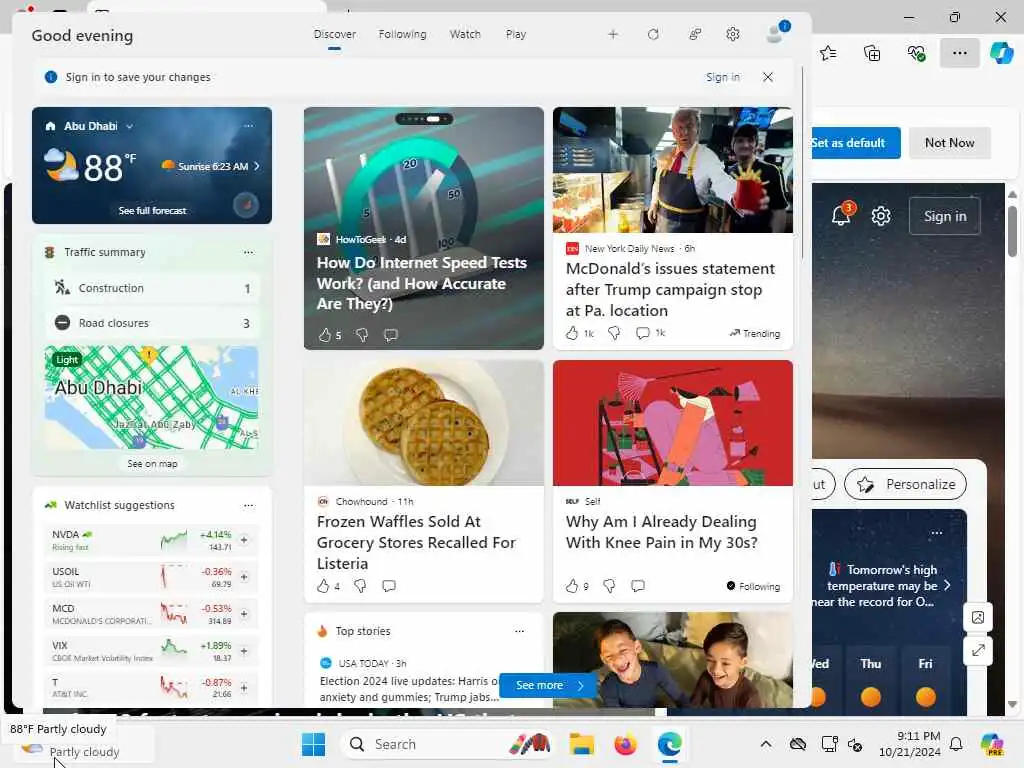Click the taskbar Search box
Image resolution: width=1024 pixels, height=768 pixels.
click(x=446, y=744)
